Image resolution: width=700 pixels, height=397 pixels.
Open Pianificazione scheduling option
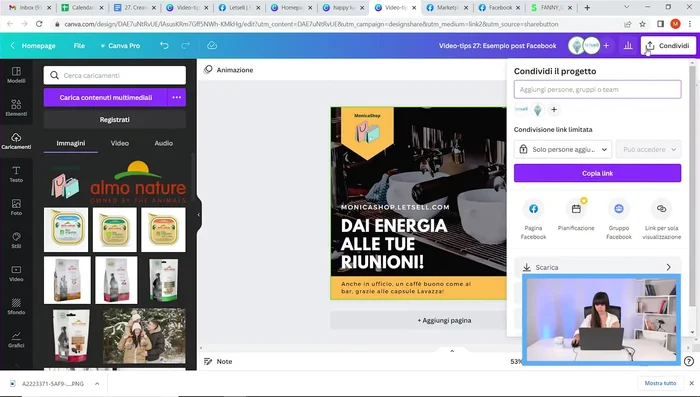click(576, 215)
